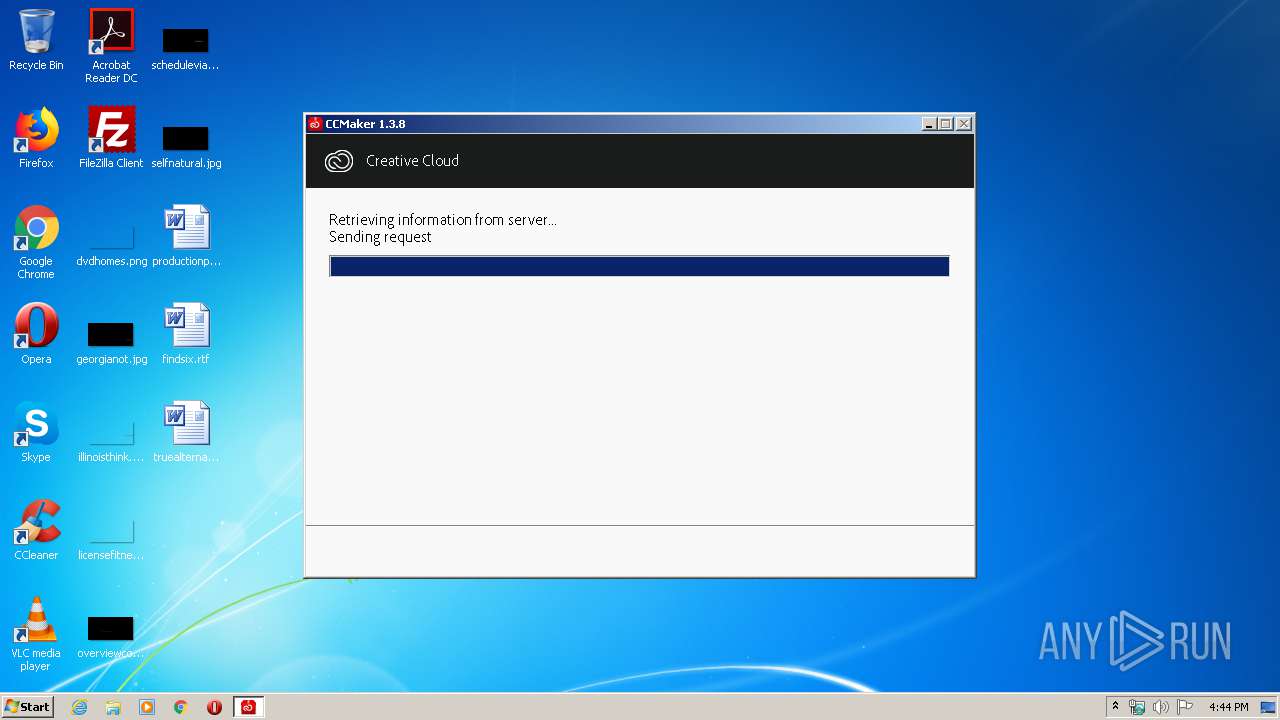Open Windows Media Player taskbar icon
The image size is (1280, 720).
click(147, 707)
